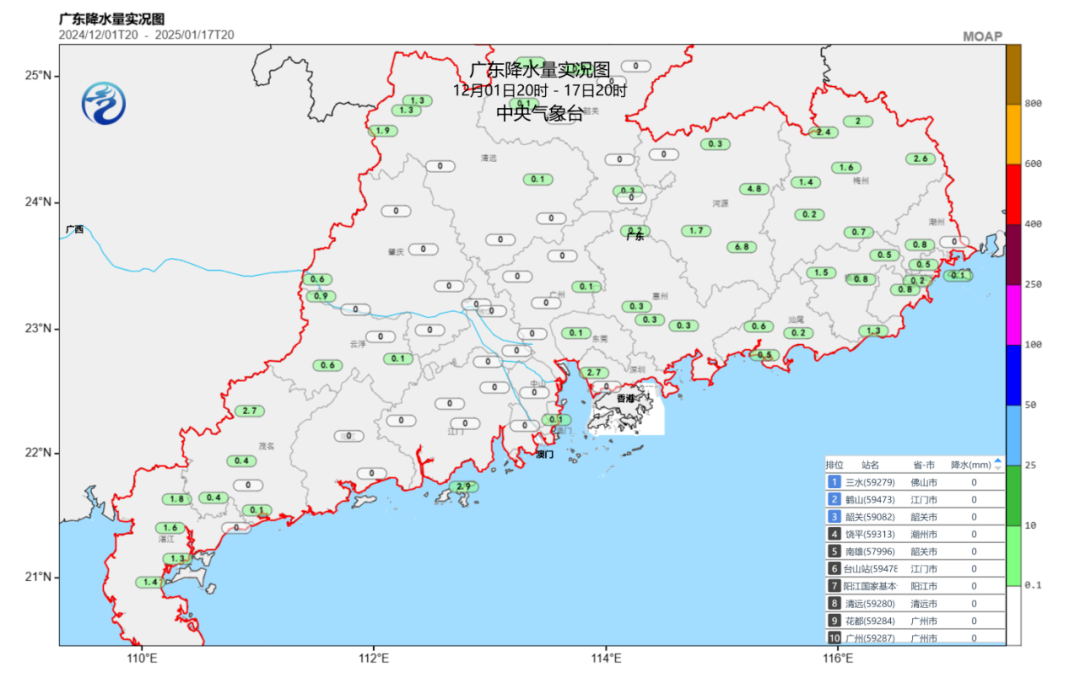Click the 降水(mm) column header
The width and height of the screenshot is (1080, 683).
(968, 465)
